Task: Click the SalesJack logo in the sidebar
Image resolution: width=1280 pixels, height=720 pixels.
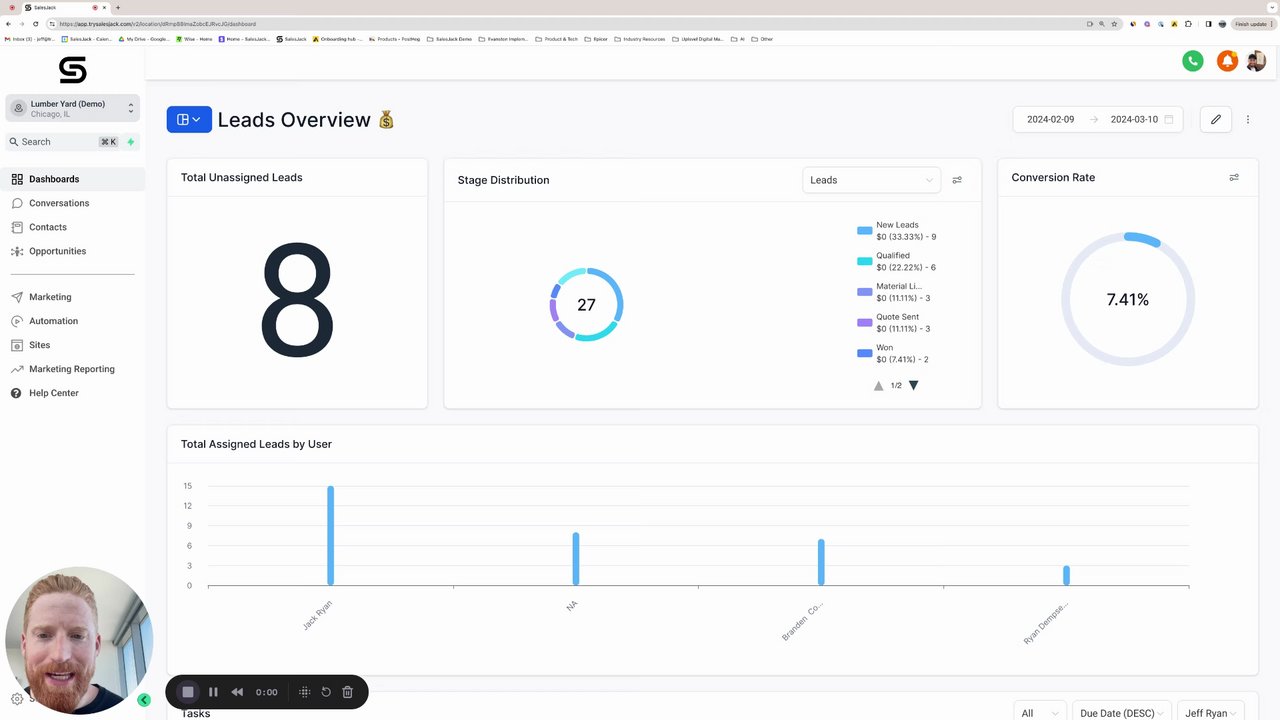Action: click(73, 70)
